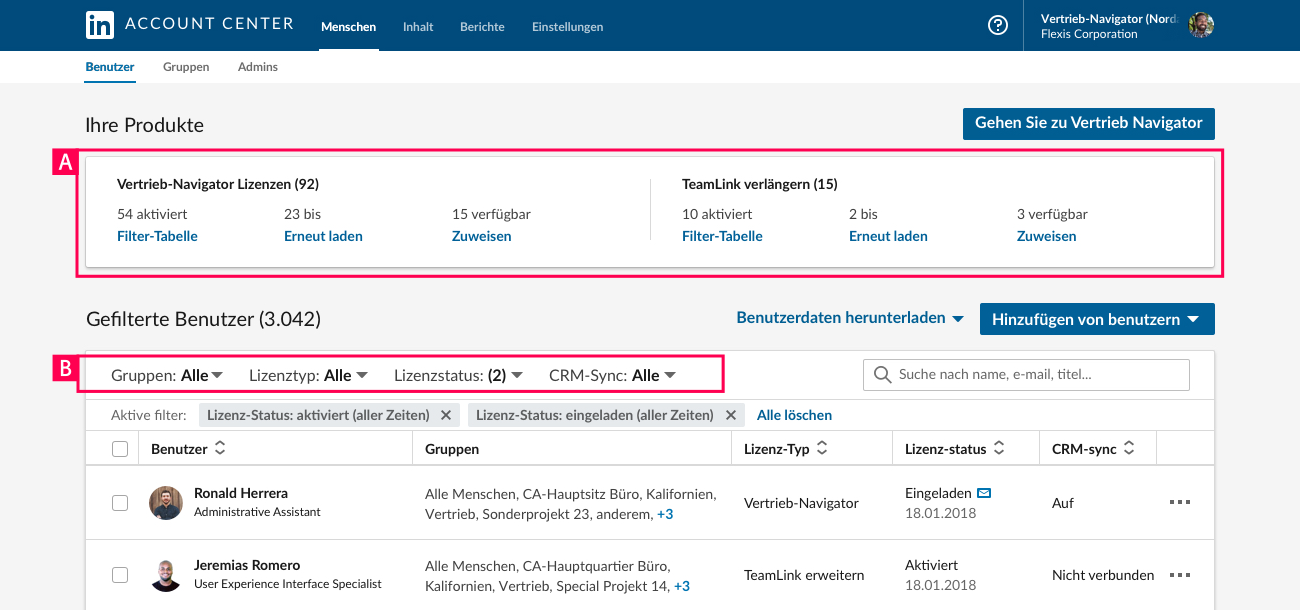
Task: Switch to the Benutzer tab
Action: 110,67
